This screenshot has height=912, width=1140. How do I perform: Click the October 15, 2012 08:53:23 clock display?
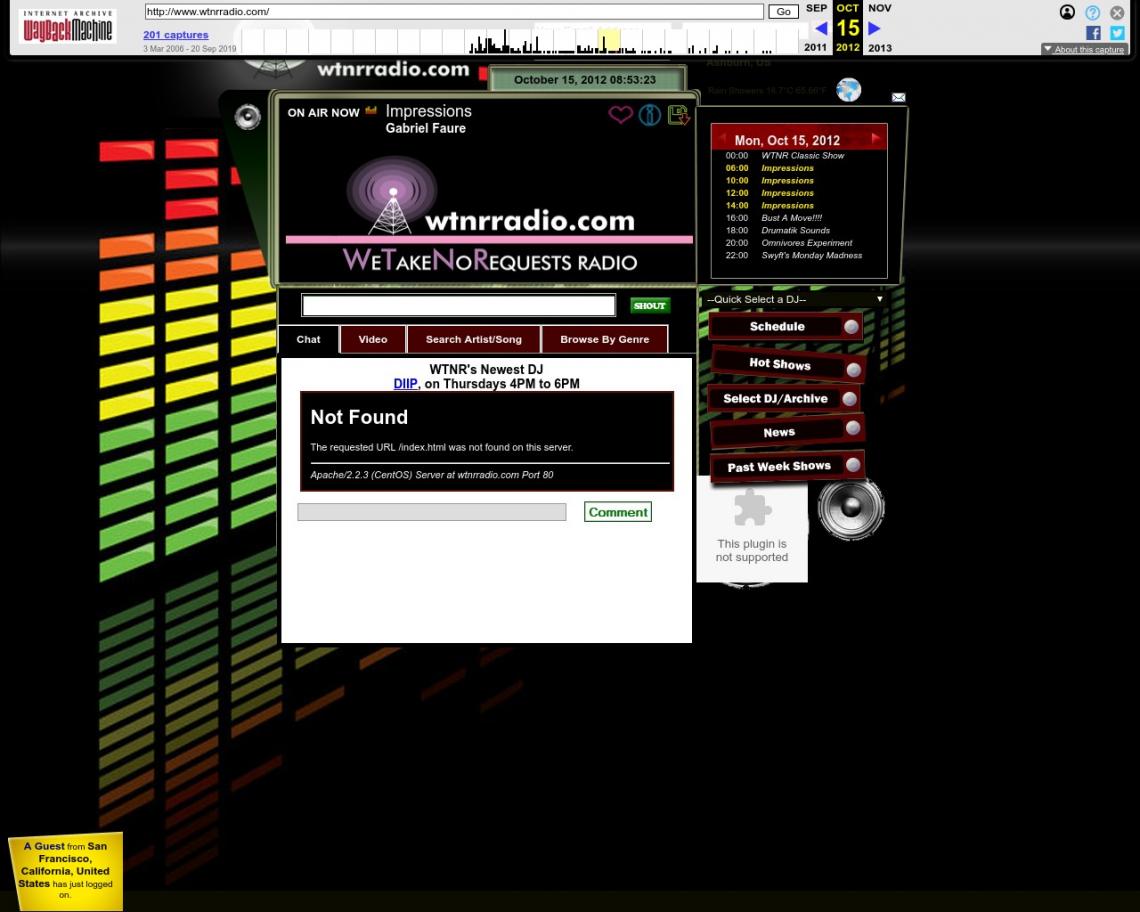point(585,80)
